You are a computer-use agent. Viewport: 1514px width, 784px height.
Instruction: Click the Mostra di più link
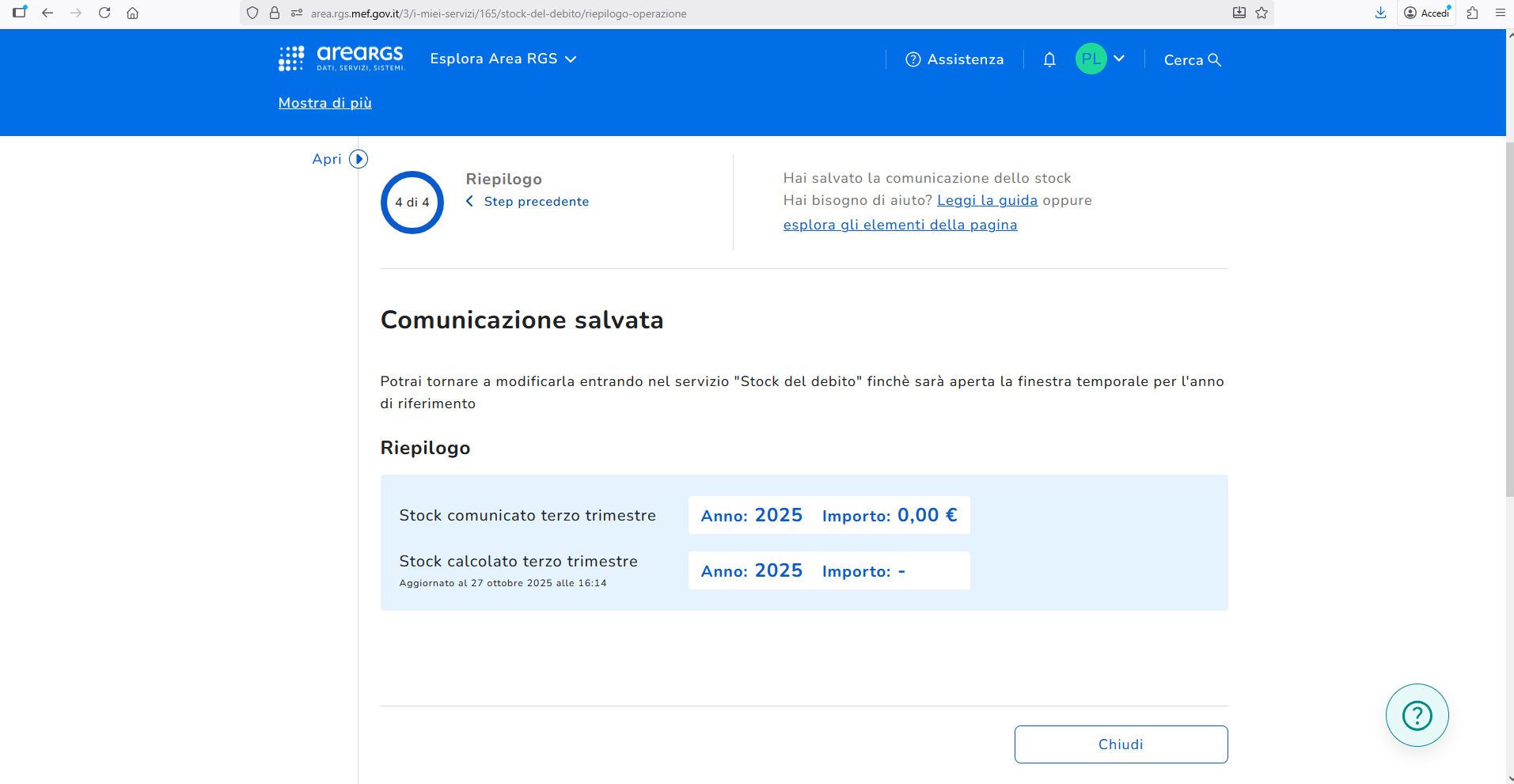pyautogui.click(x=324, y=103)
